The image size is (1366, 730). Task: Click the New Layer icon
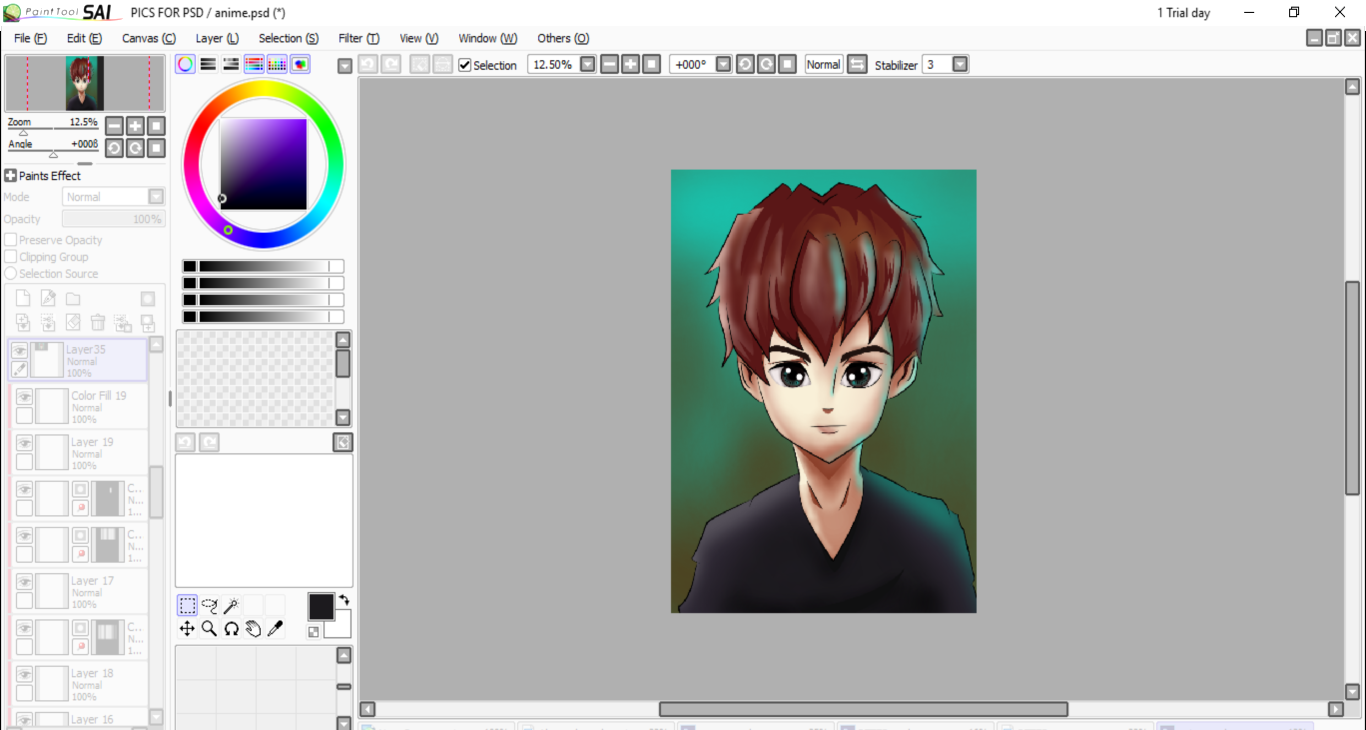[x=23, y=298]
